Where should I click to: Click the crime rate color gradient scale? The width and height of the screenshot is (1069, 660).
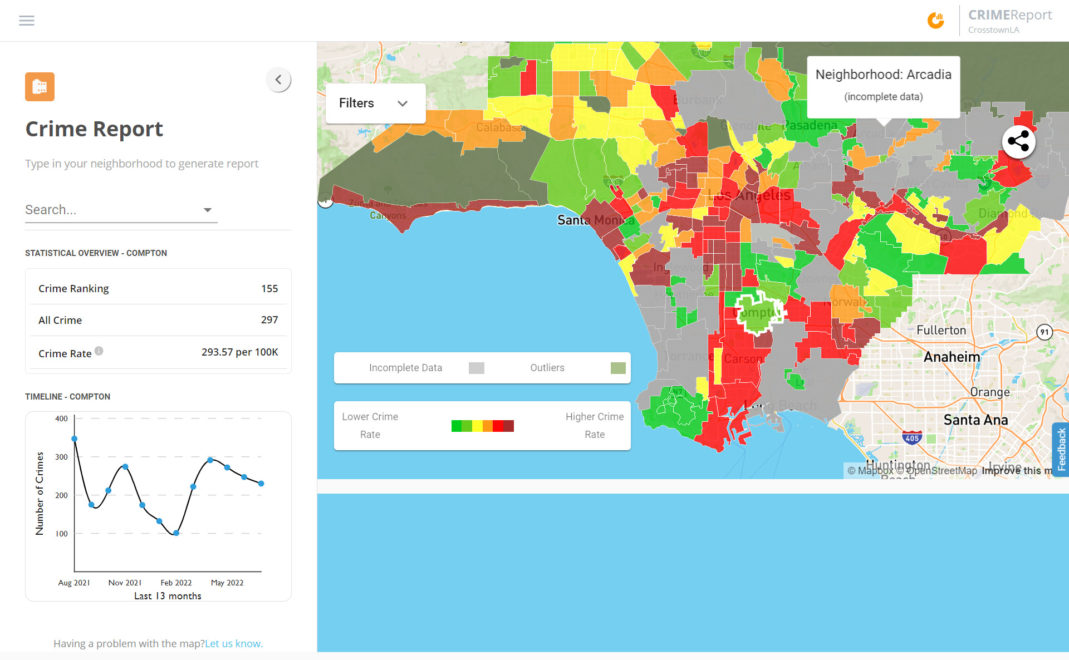(482, 426)
